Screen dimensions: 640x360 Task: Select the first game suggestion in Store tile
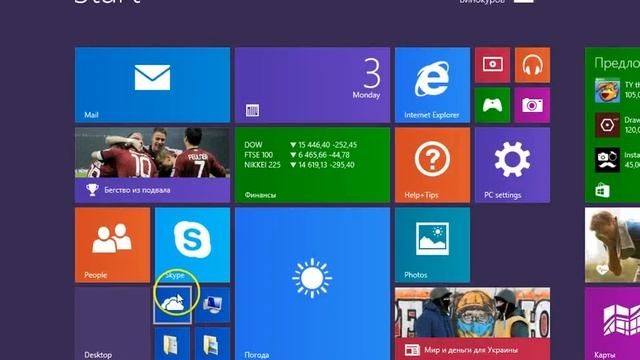(x=617, y=90)
